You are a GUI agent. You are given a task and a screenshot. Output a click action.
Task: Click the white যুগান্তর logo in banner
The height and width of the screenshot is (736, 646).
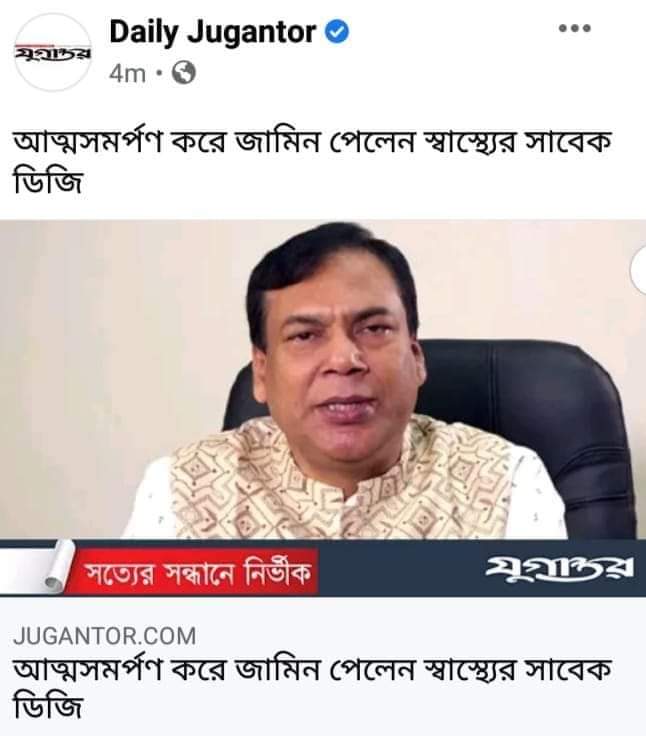click(558, 568)
